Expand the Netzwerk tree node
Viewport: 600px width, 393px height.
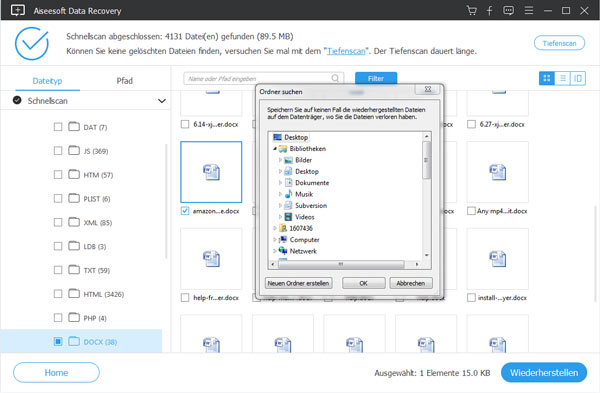click(275, 251)
